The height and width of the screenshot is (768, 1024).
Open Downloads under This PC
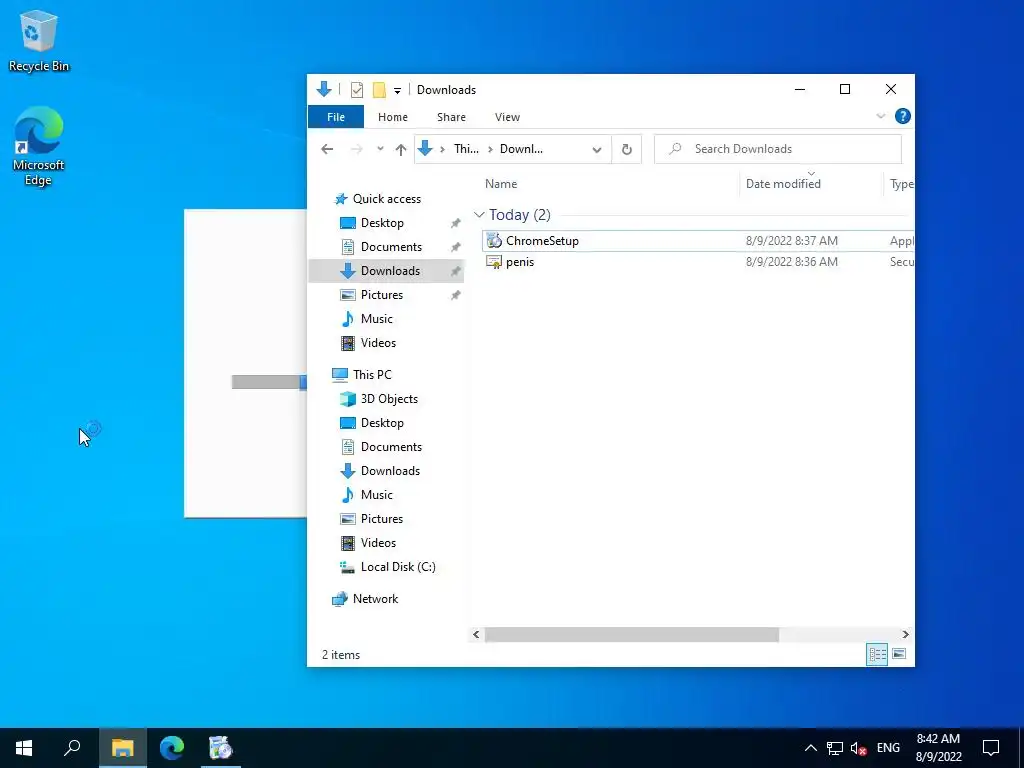click(x=390, y=471)
